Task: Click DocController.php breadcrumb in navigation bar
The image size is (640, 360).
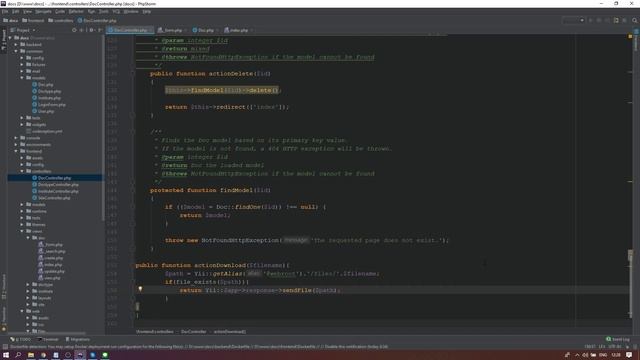Action: (97, 20)
